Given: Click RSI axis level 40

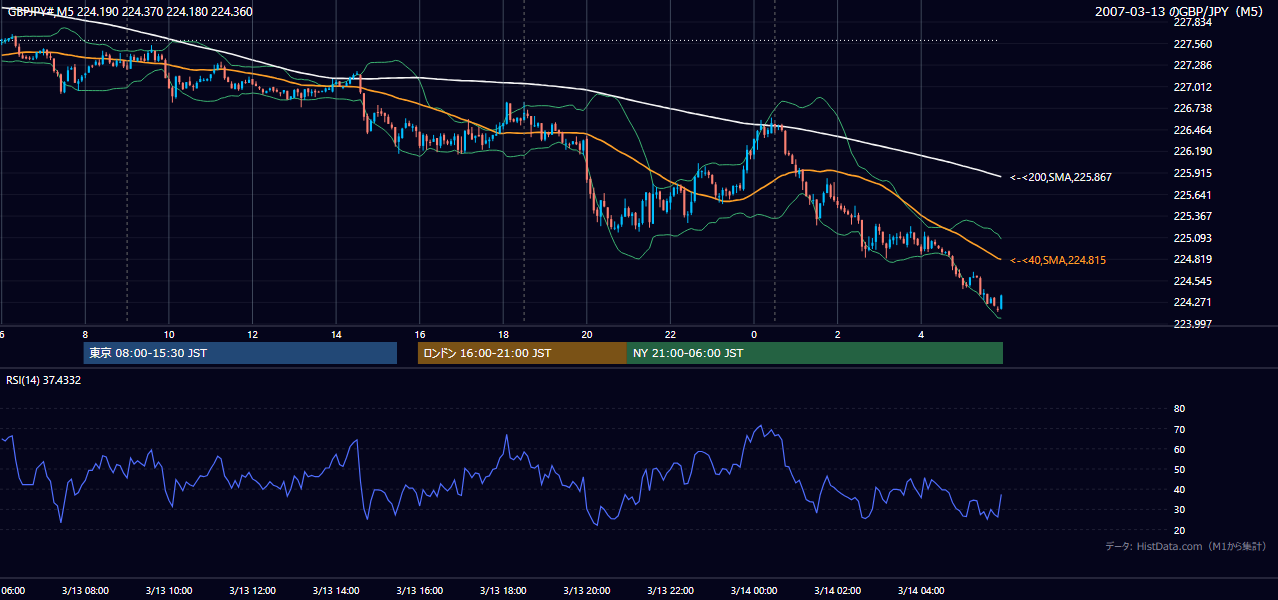Looking at the screenshot, I should click(x=1179, y=489).
